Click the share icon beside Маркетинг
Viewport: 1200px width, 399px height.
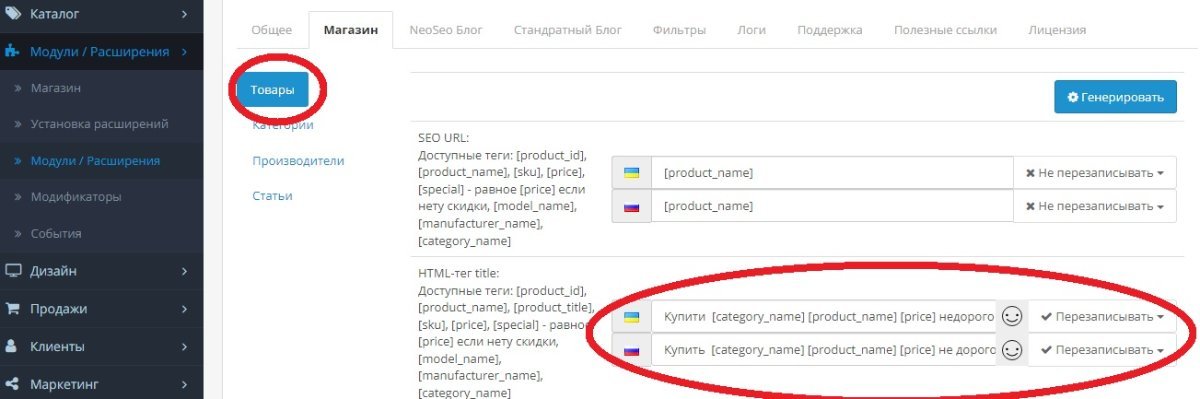click(x=13, y=384)
